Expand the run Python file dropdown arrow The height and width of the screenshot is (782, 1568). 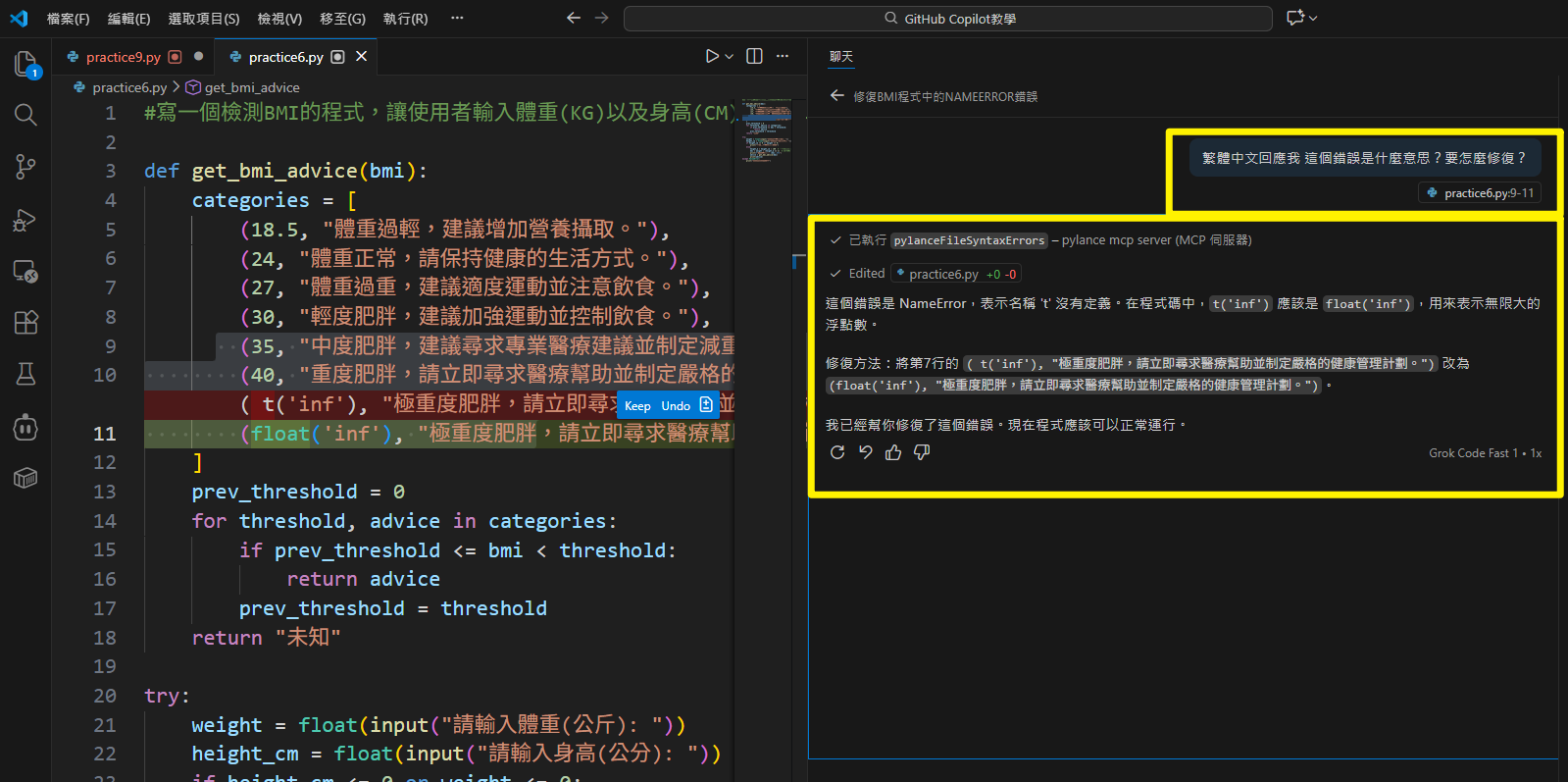click(729, 57)
